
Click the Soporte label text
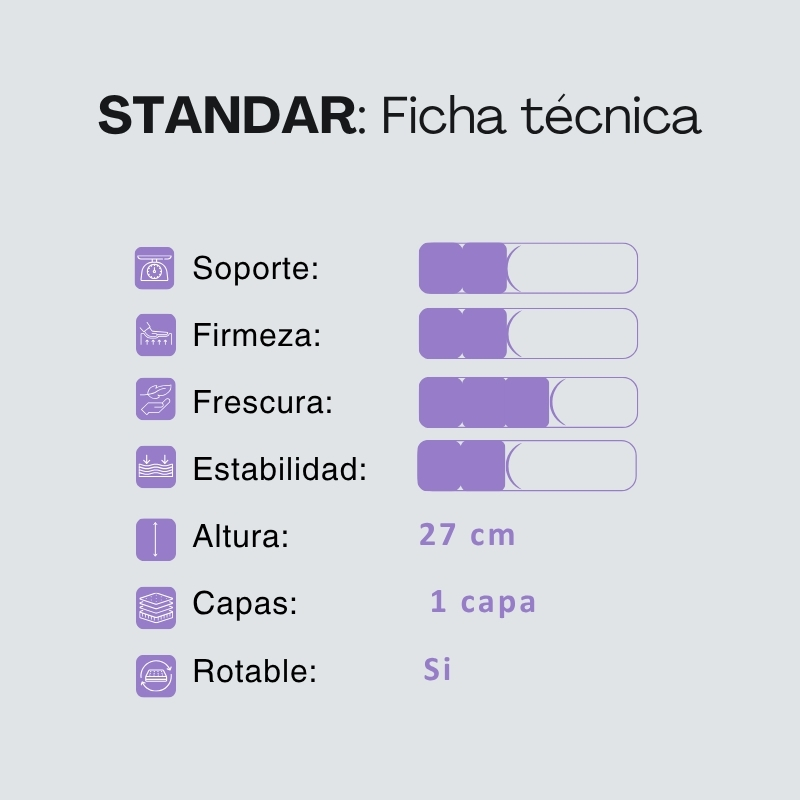tap(255, 269)
